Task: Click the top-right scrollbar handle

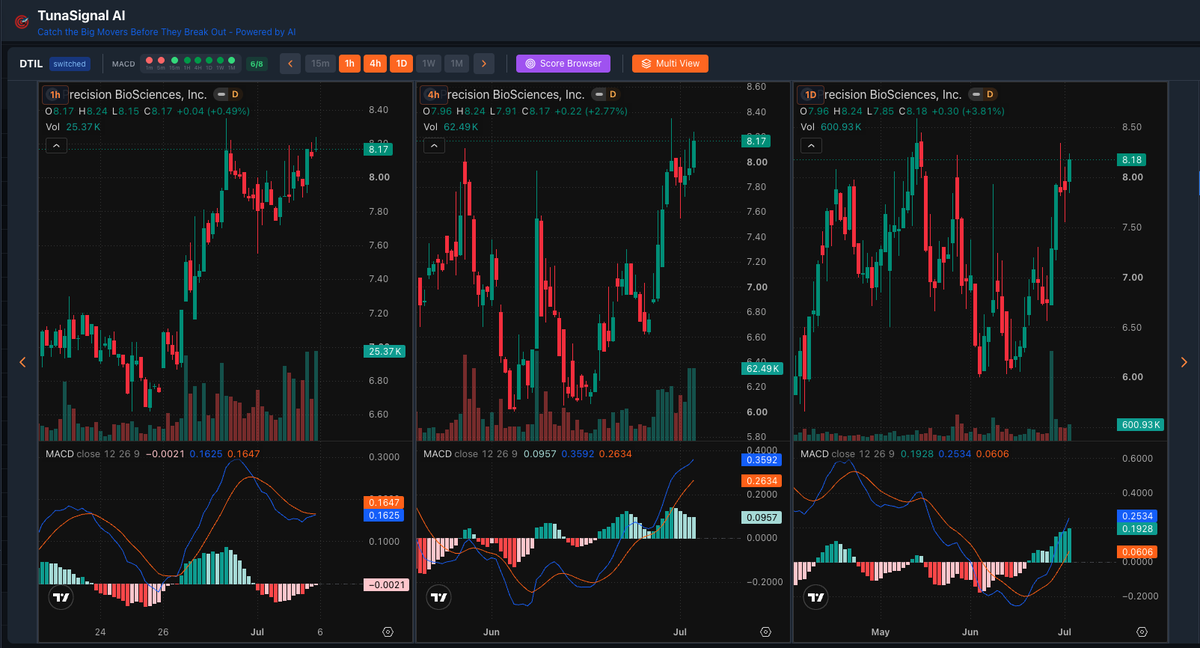Action: (x=1197, y=181)
